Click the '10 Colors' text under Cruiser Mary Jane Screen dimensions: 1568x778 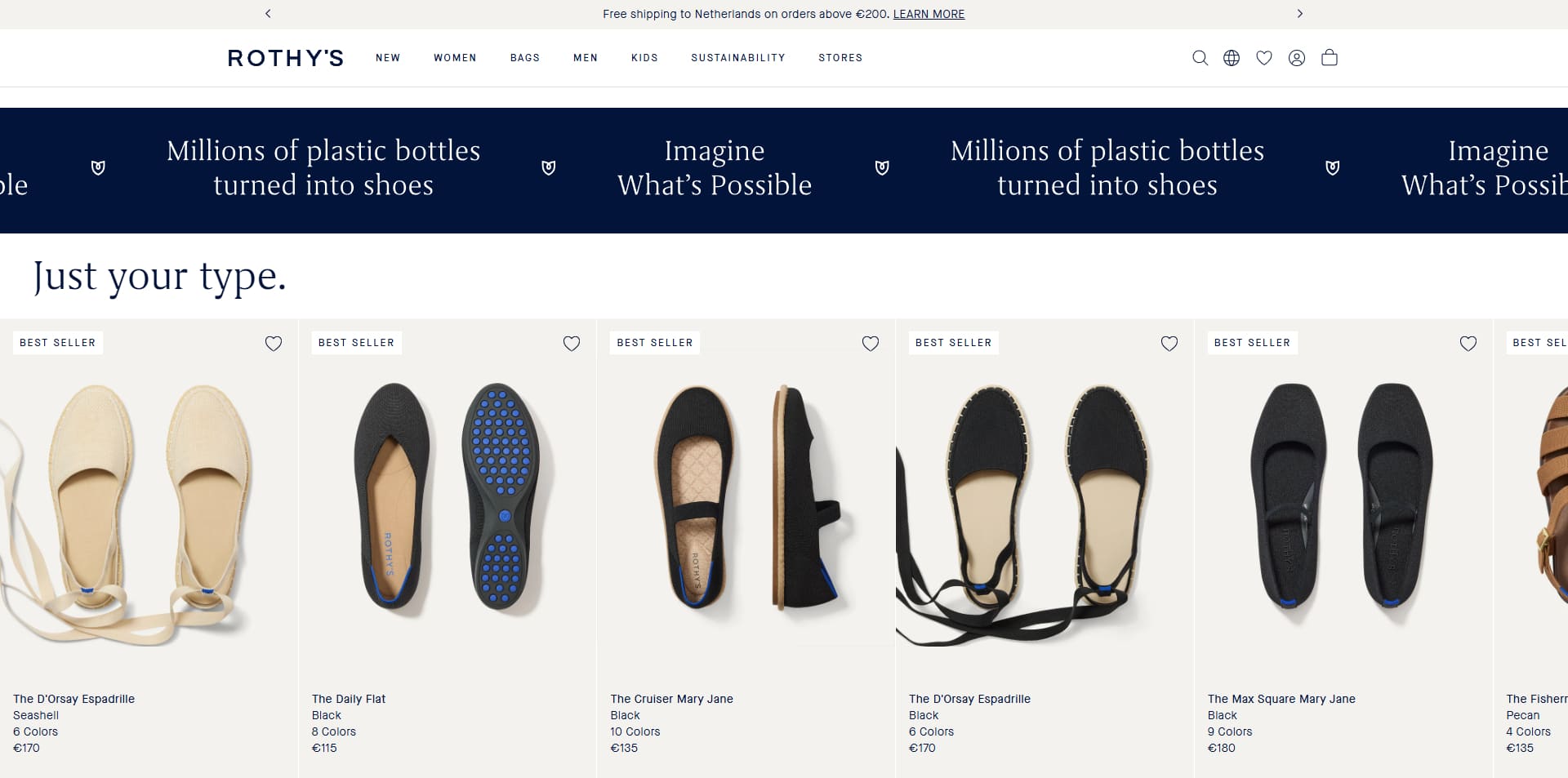[635, 731]
